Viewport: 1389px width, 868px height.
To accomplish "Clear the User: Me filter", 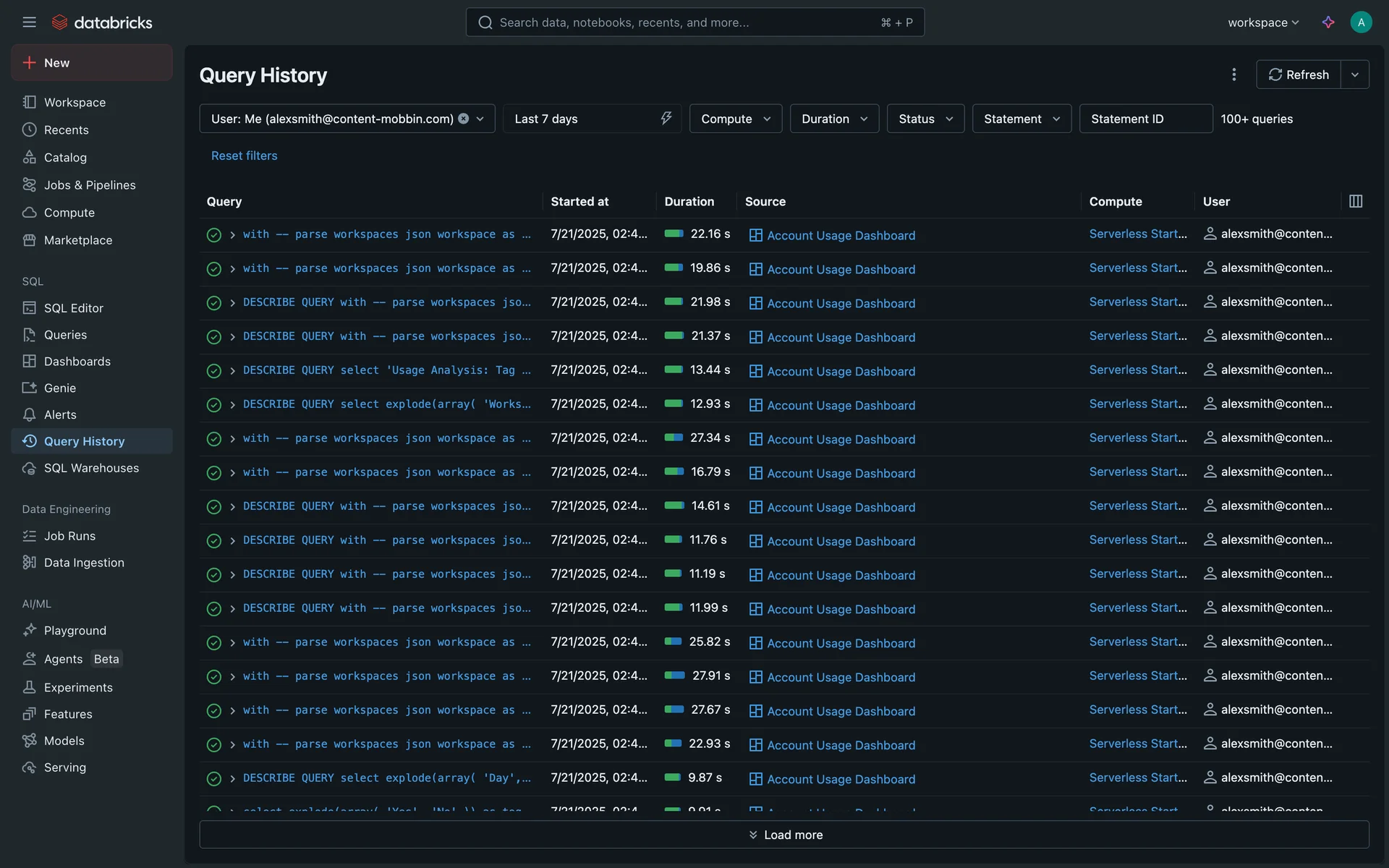I will click(464, 119).
